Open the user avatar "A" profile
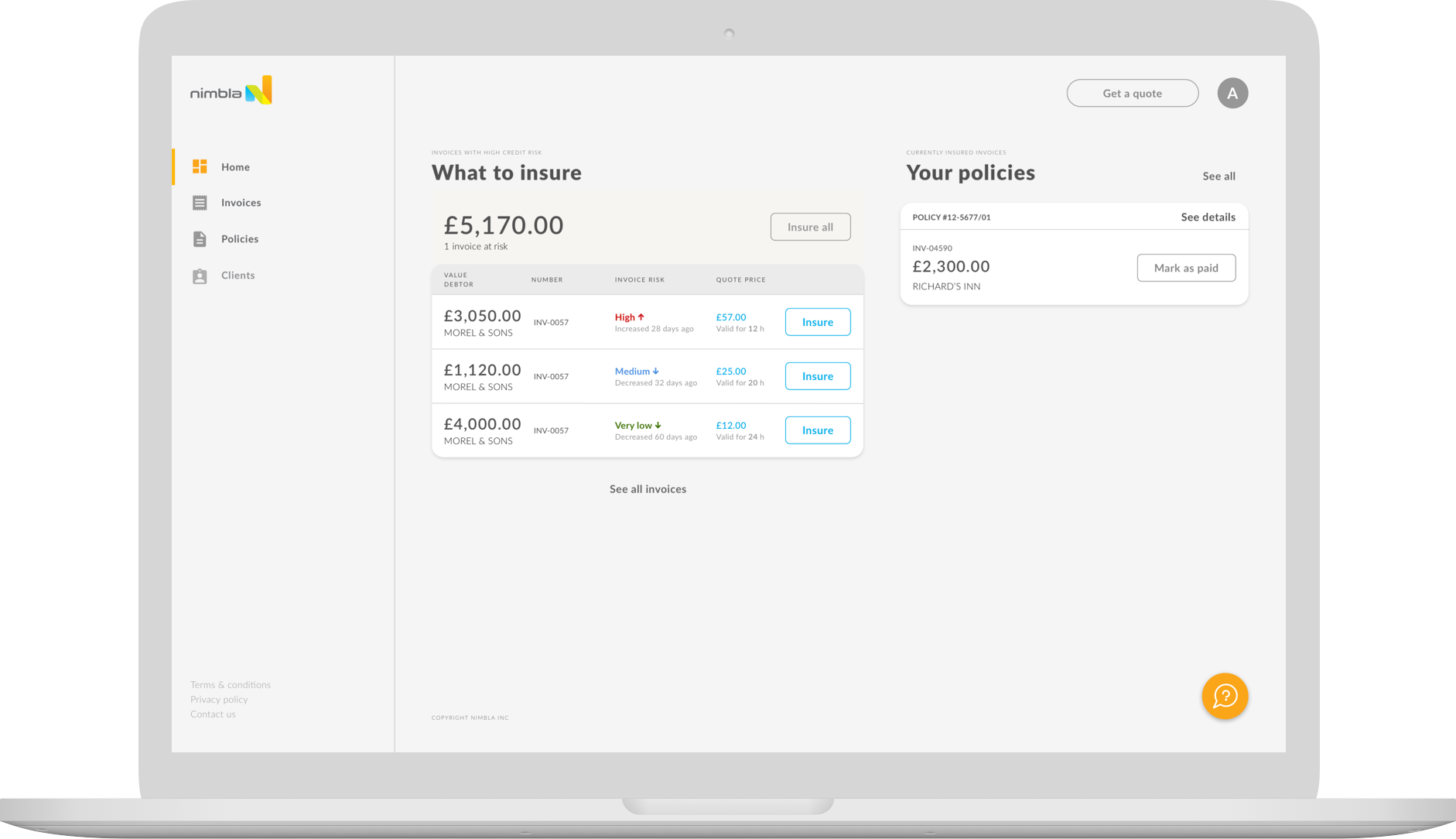This screenshot has width=1456, height=839. [x=1232, y=94]
